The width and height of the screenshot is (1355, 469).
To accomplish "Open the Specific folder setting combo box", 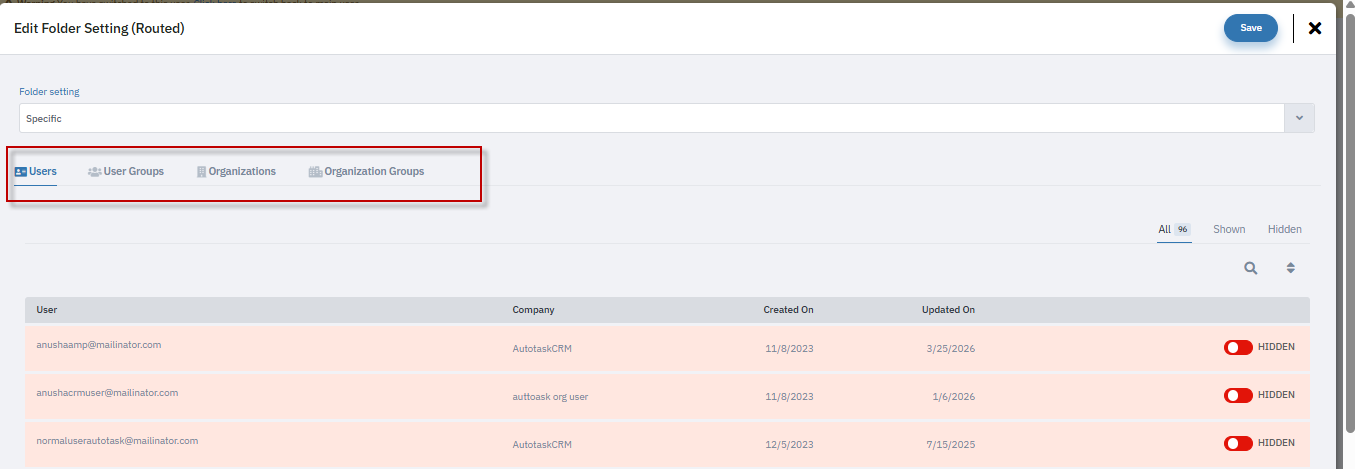I will (650, 118).
